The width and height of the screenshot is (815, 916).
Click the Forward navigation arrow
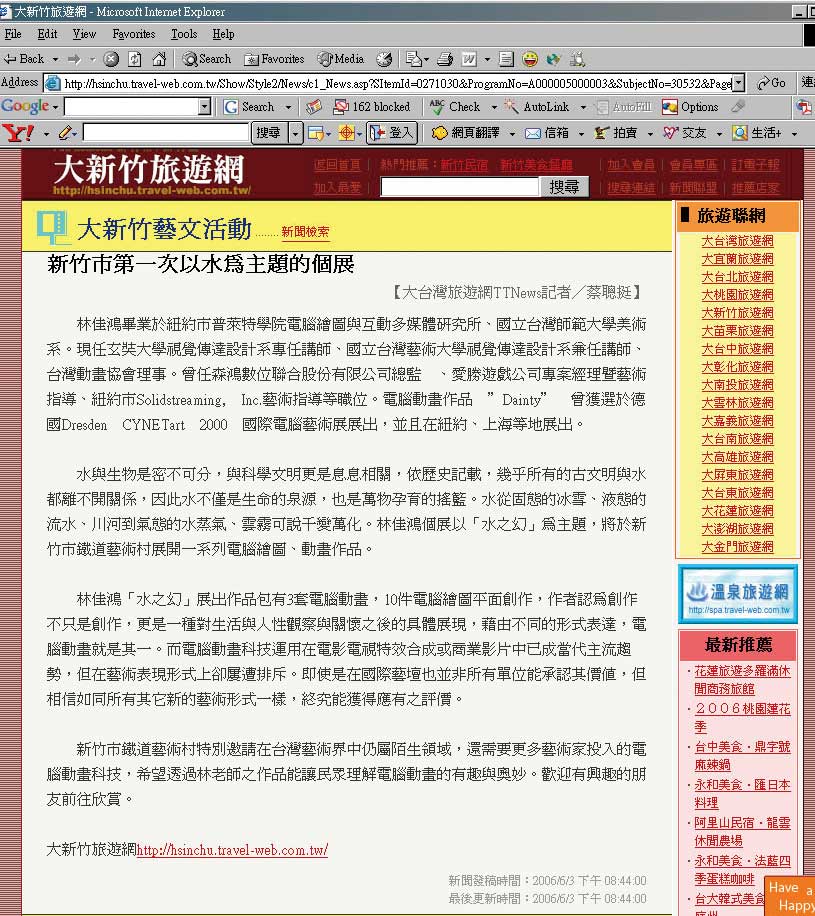point(74,59)
